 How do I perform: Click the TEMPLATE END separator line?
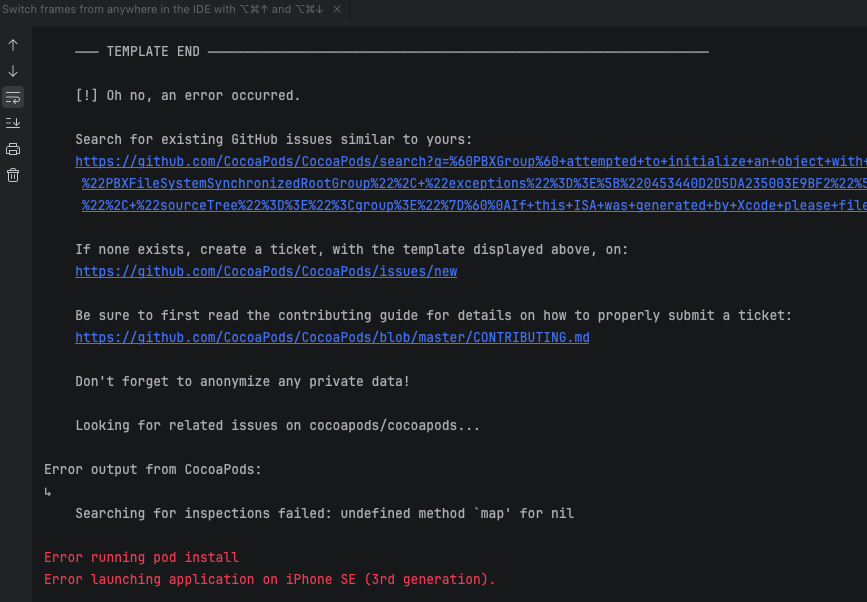(x=392, y=51)
